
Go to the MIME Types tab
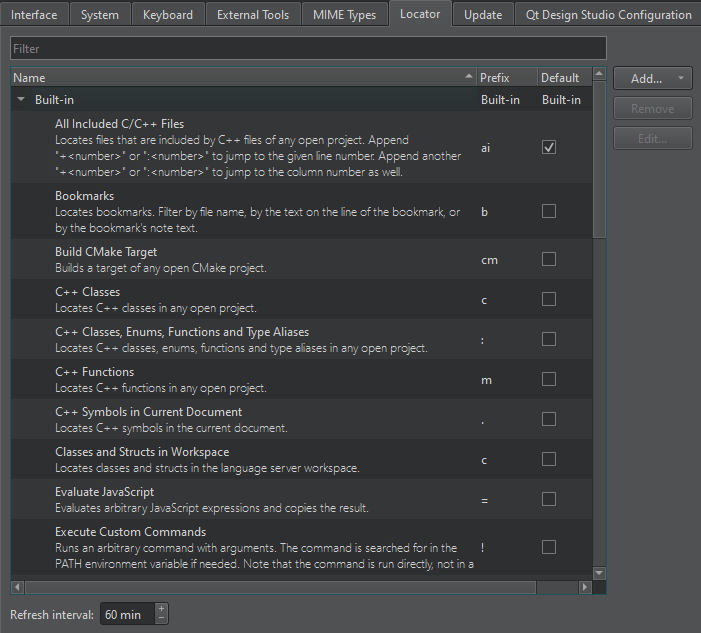pos(344,15)
